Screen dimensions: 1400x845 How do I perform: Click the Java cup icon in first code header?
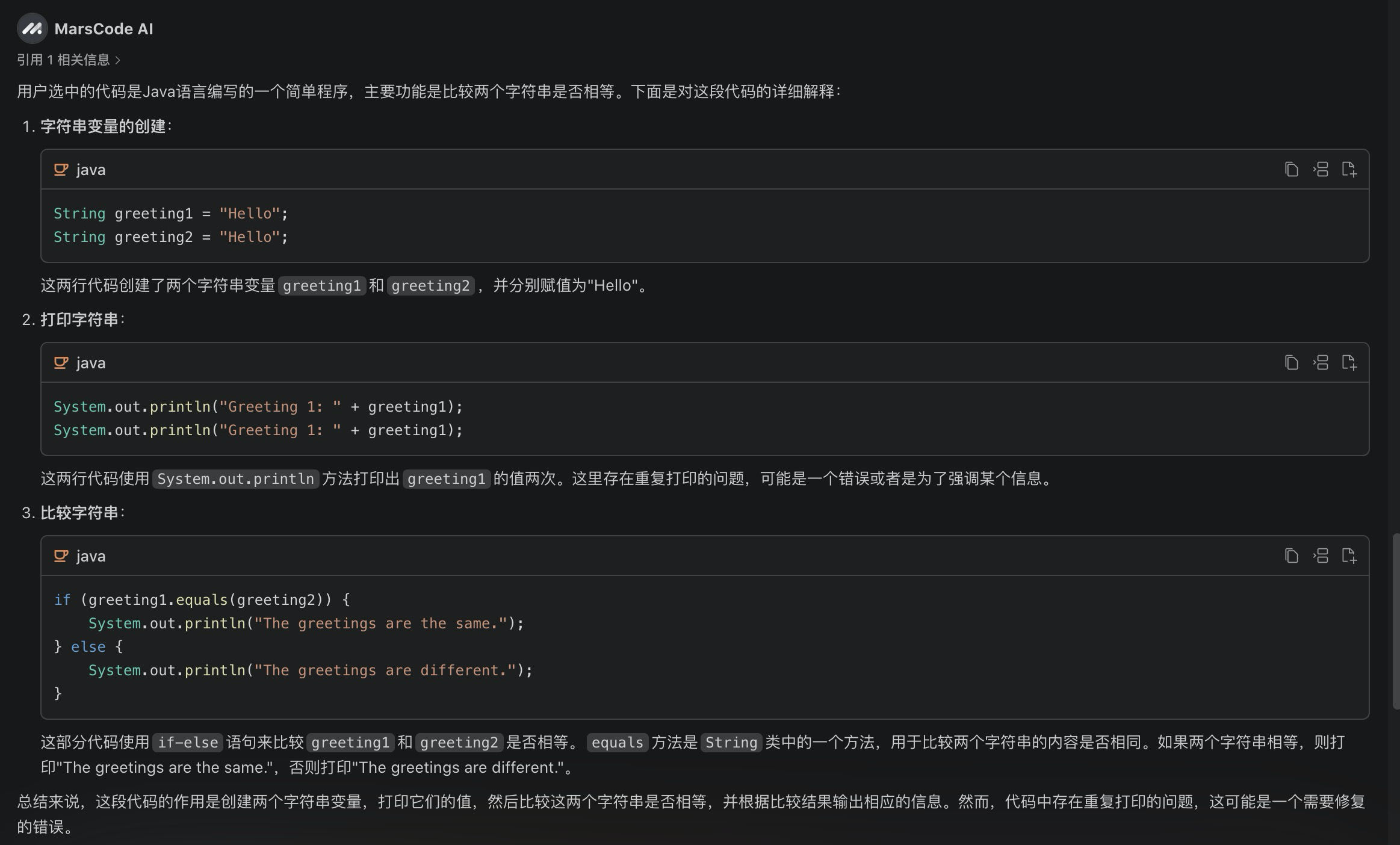click(61, 170)
